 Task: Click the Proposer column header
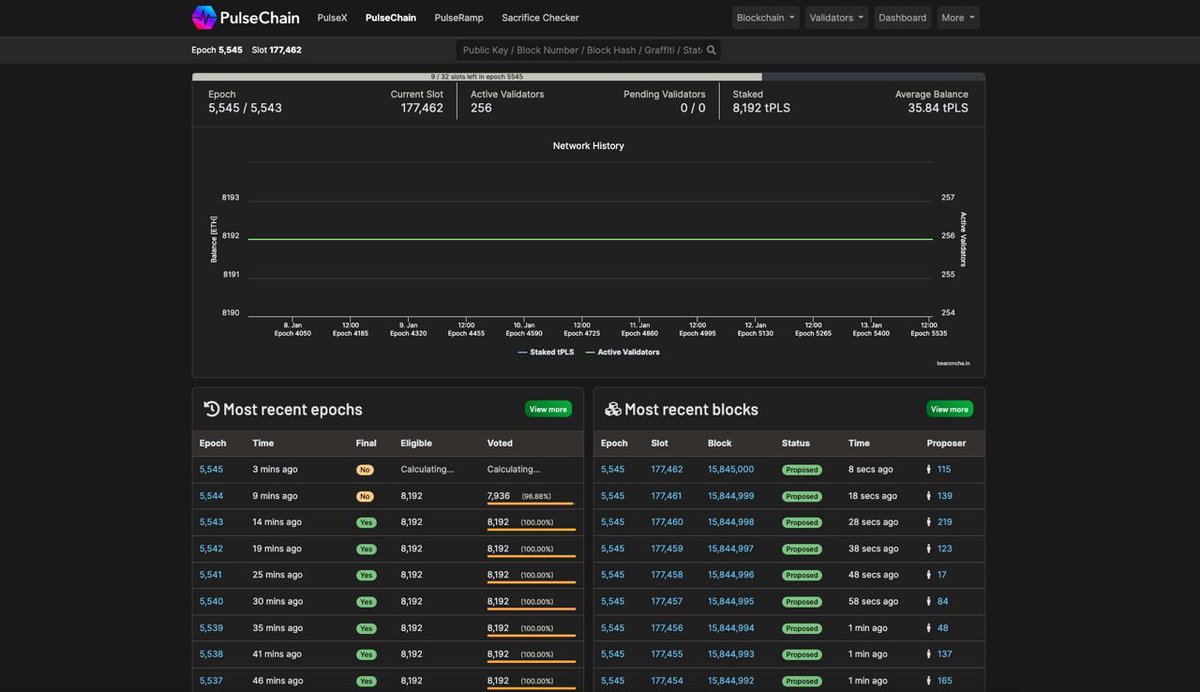[946, 443]
